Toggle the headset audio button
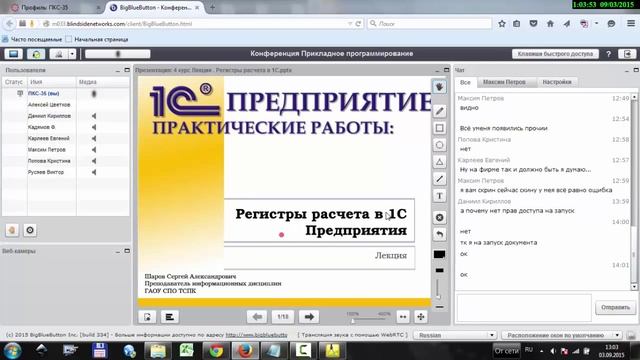This screenshot has height=360, width=640. click(x=36, y=54)
